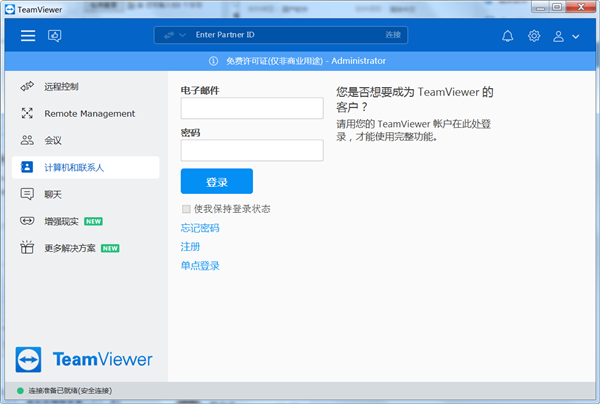Open 更多解决方案 sidebar item
This screenshot has width=600, height=404.
coord(86,248)
